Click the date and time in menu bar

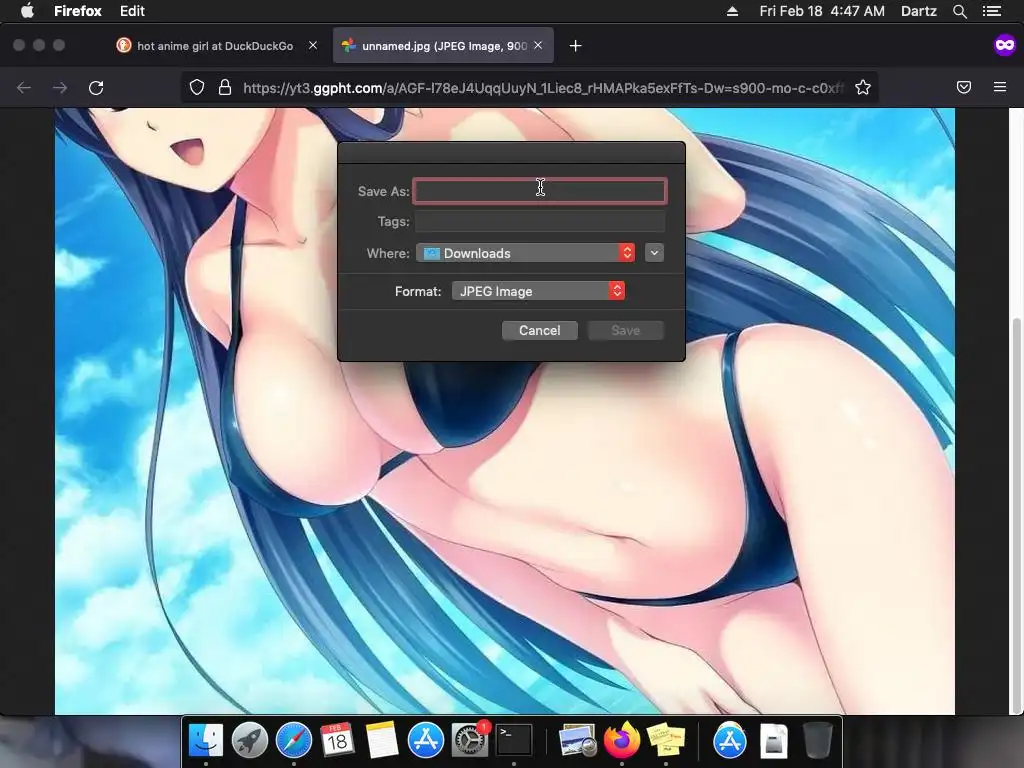coord(822,11)
